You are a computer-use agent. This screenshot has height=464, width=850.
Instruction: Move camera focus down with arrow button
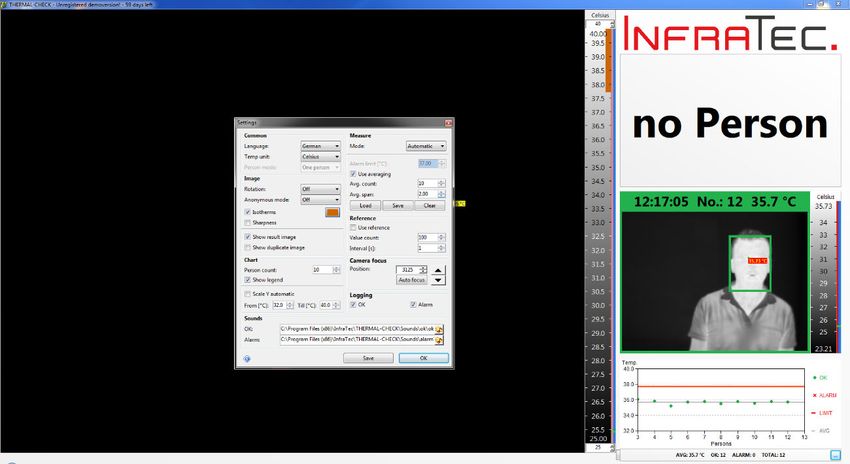(438, 280)
